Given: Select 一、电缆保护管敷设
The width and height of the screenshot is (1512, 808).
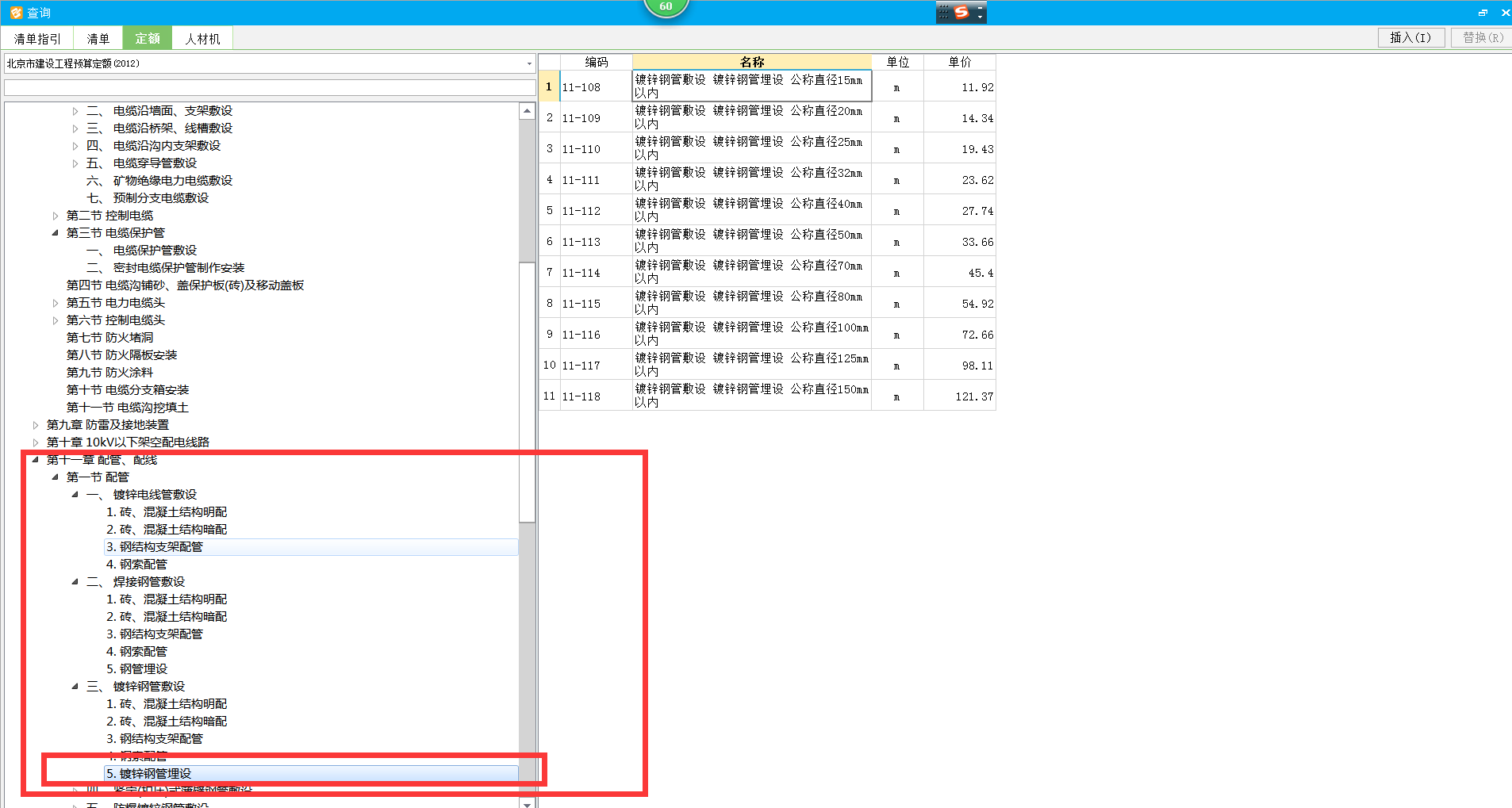Looking at the screenshot, I should pos(141,251).
